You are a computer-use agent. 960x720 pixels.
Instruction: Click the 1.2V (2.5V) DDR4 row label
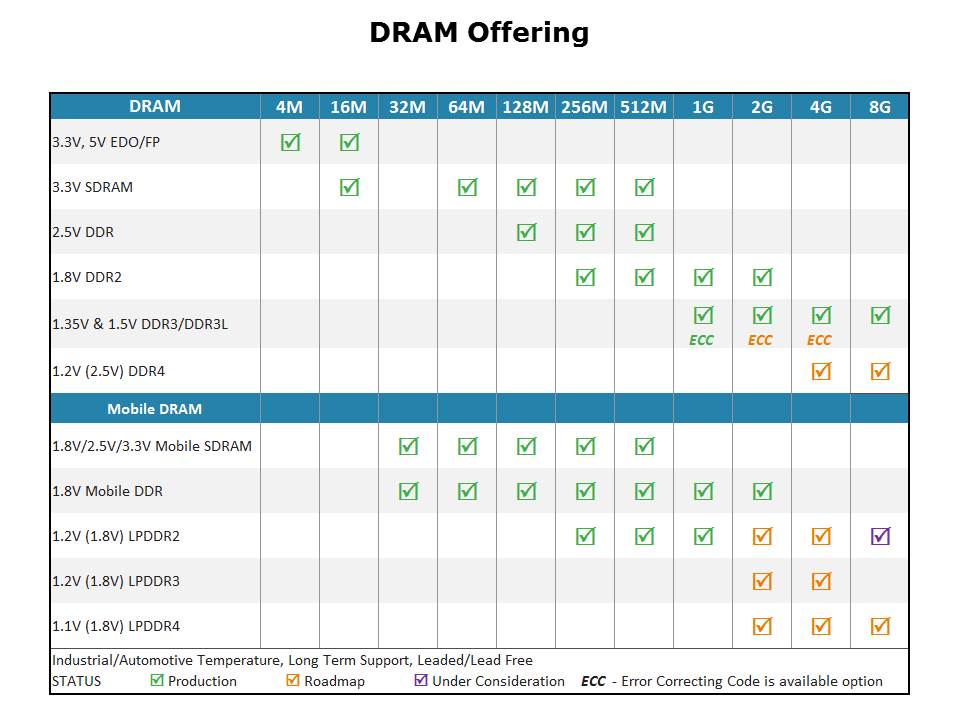coord(108,371)
